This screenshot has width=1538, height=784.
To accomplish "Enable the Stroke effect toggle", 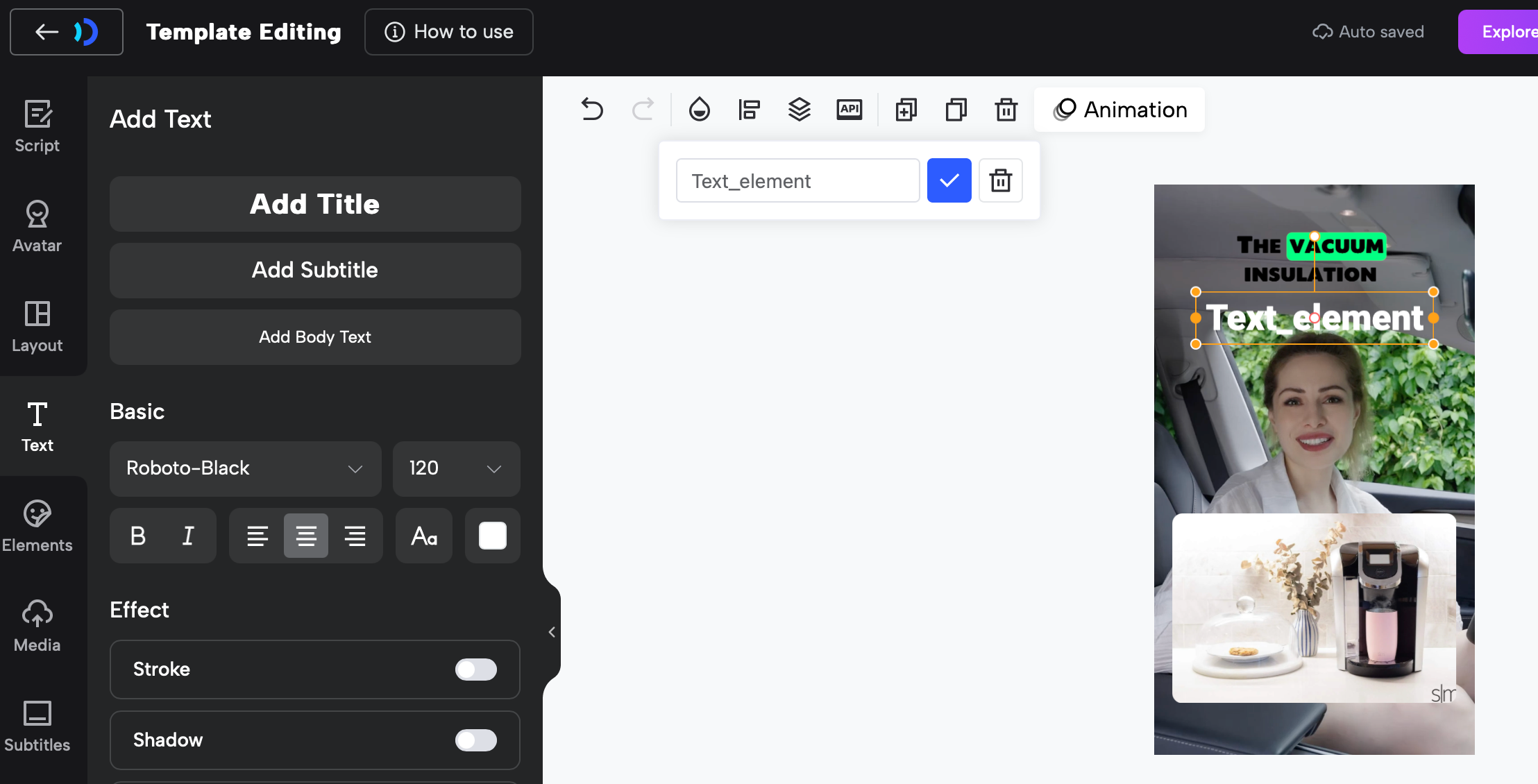I will click(x=475, y=670).
